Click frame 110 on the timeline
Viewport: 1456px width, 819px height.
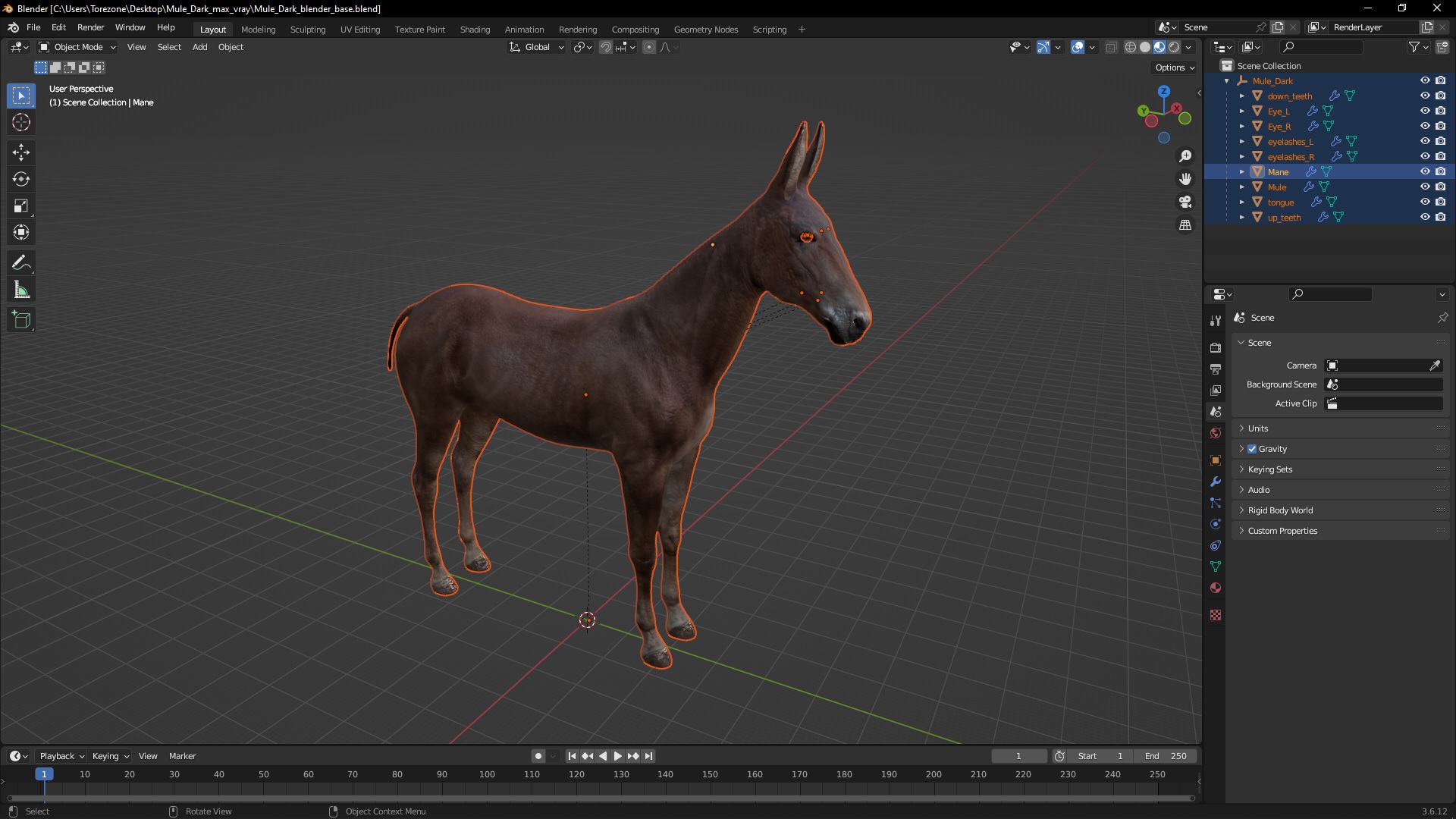tap(531, 775)
